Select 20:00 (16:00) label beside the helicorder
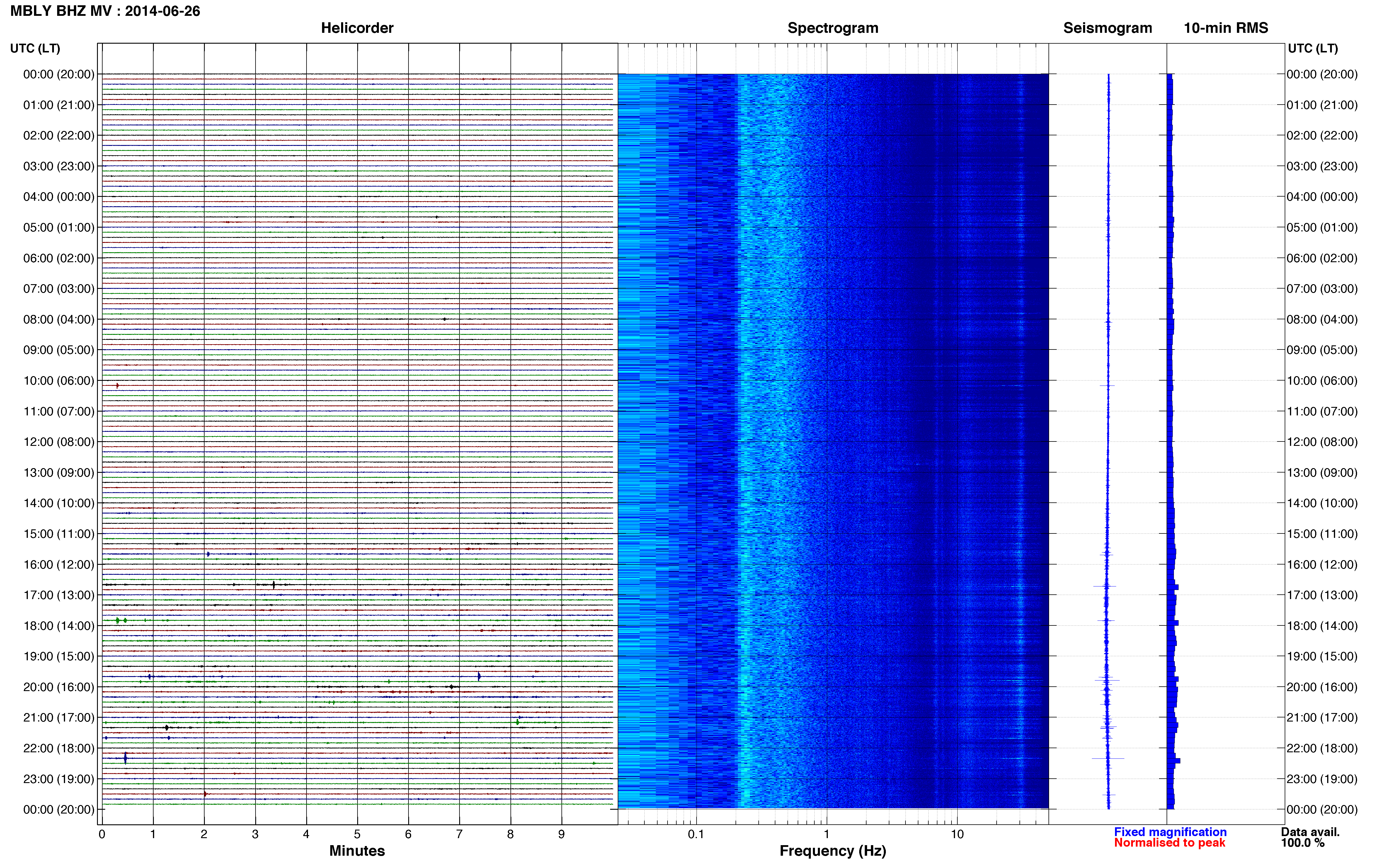Viewport: 1389px width, 868px height. [59, 687]
